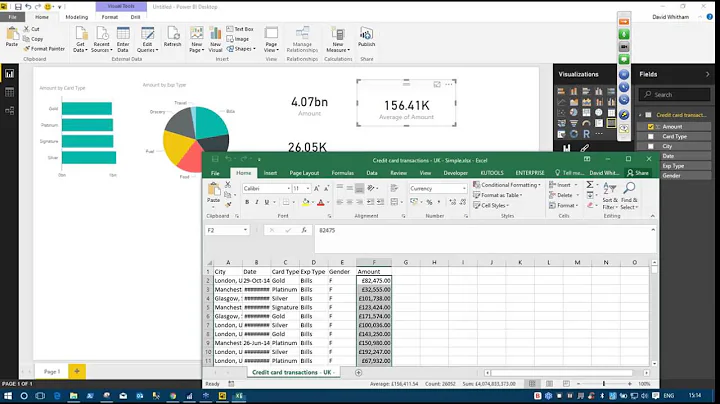Click Focus mode icon on card visual
The image size is (720, 404).
(437, 84)
